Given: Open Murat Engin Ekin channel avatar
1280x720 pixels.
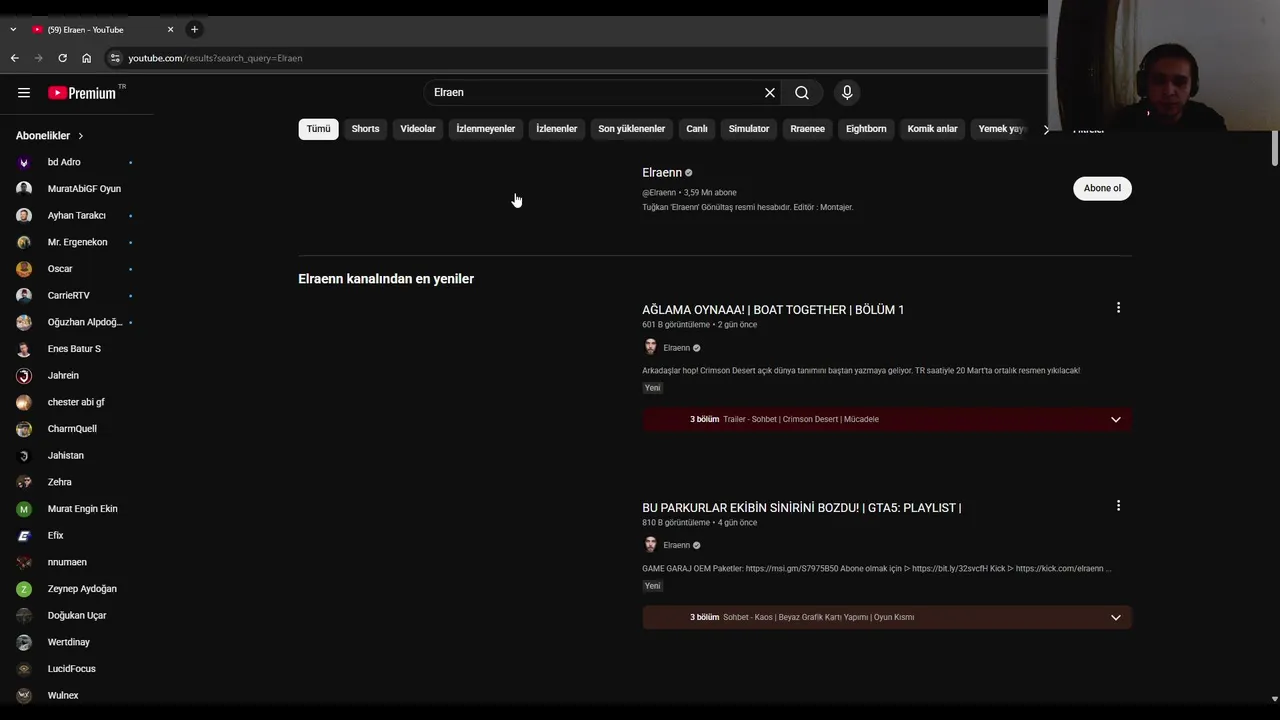Looking at the screenshot, I should (x=24, y=509).
